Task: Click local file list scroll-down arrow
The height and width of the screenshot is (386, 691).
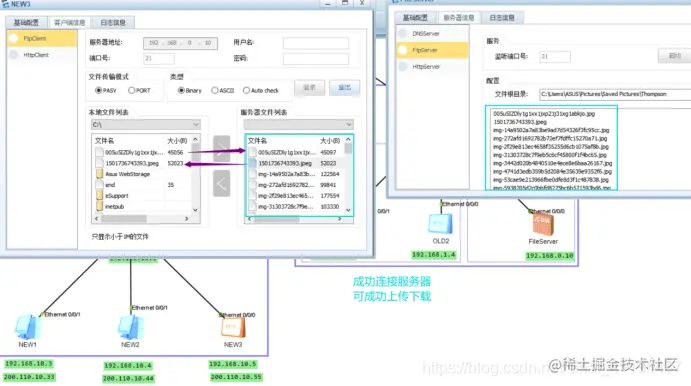Action: pyautogui.click(x=195, y=210)
